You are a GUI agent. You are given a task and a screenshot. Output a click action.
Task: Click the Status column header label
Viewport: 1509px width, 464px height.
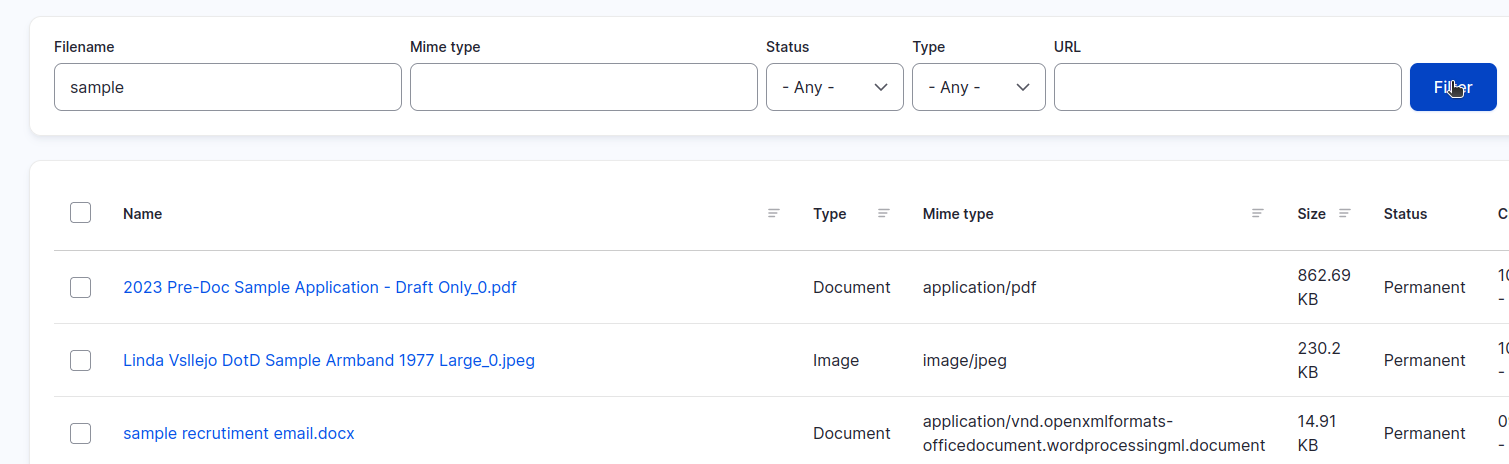point(1405,214)
